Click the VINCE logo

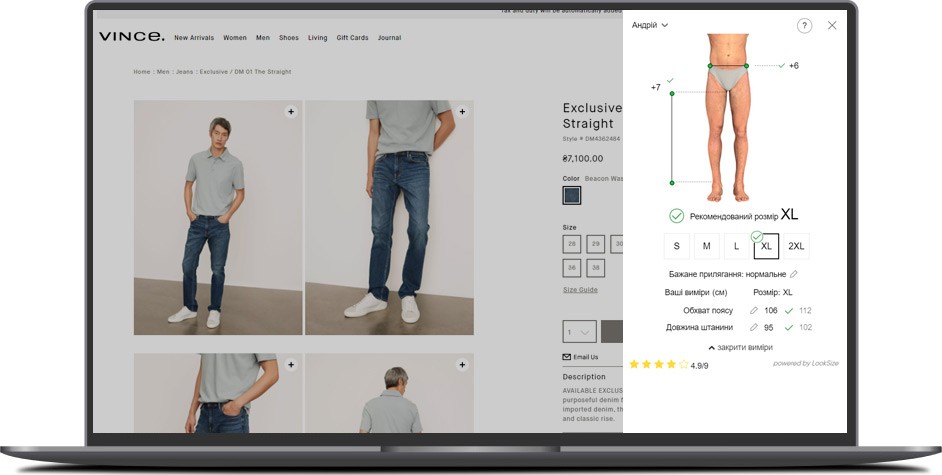point(131,37)
